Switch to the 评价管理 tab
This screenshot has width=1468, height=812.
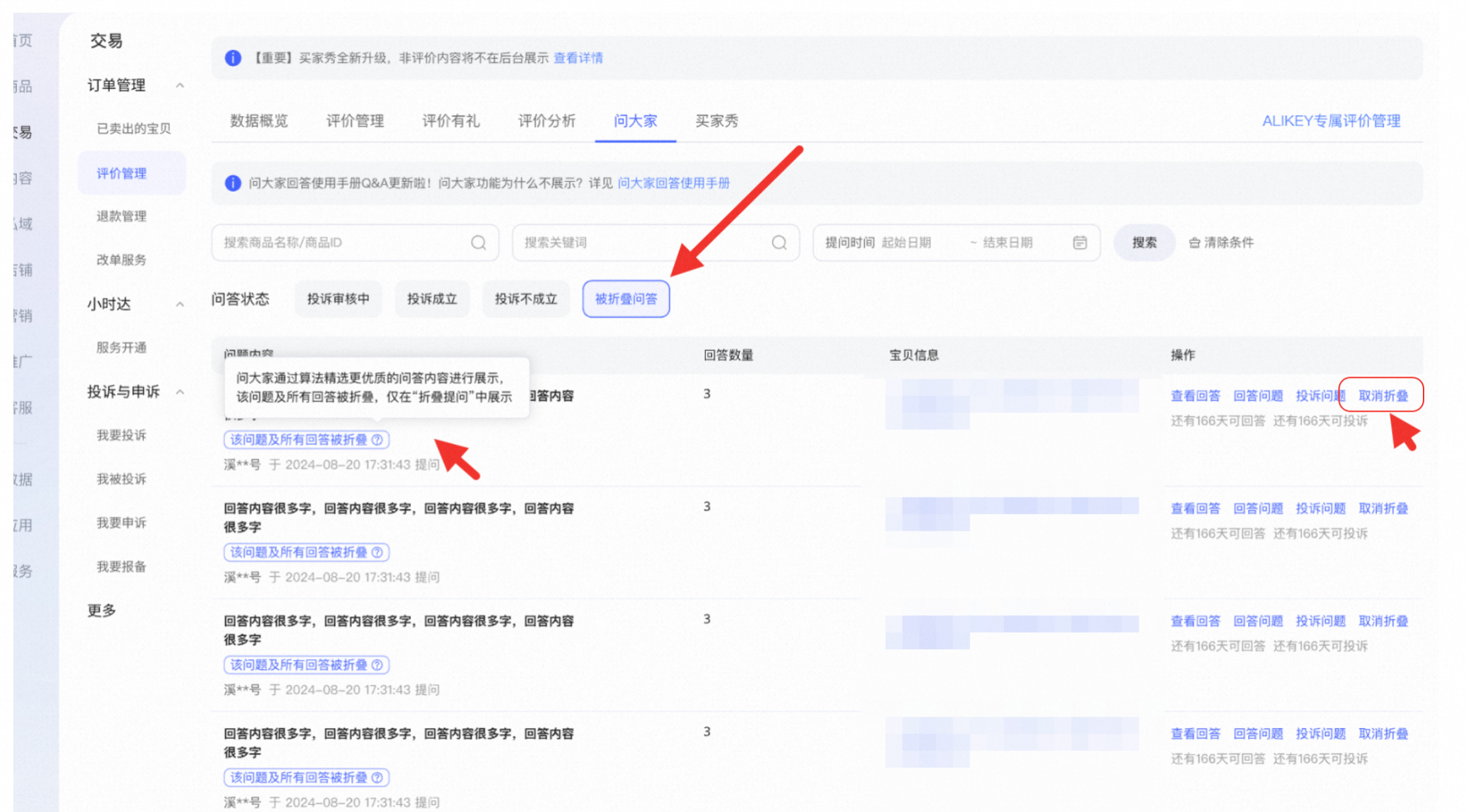[x=355, y=121]
